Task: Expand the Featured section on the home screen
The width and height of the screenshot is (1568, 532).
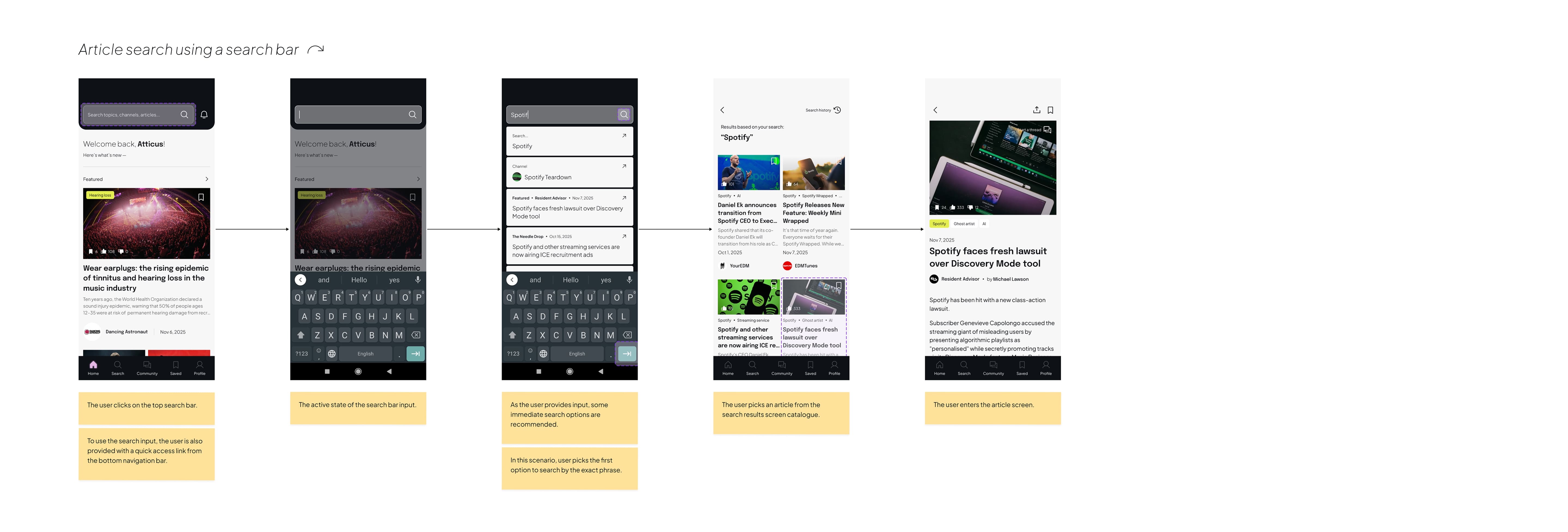Action: click(x=206, y=179)
